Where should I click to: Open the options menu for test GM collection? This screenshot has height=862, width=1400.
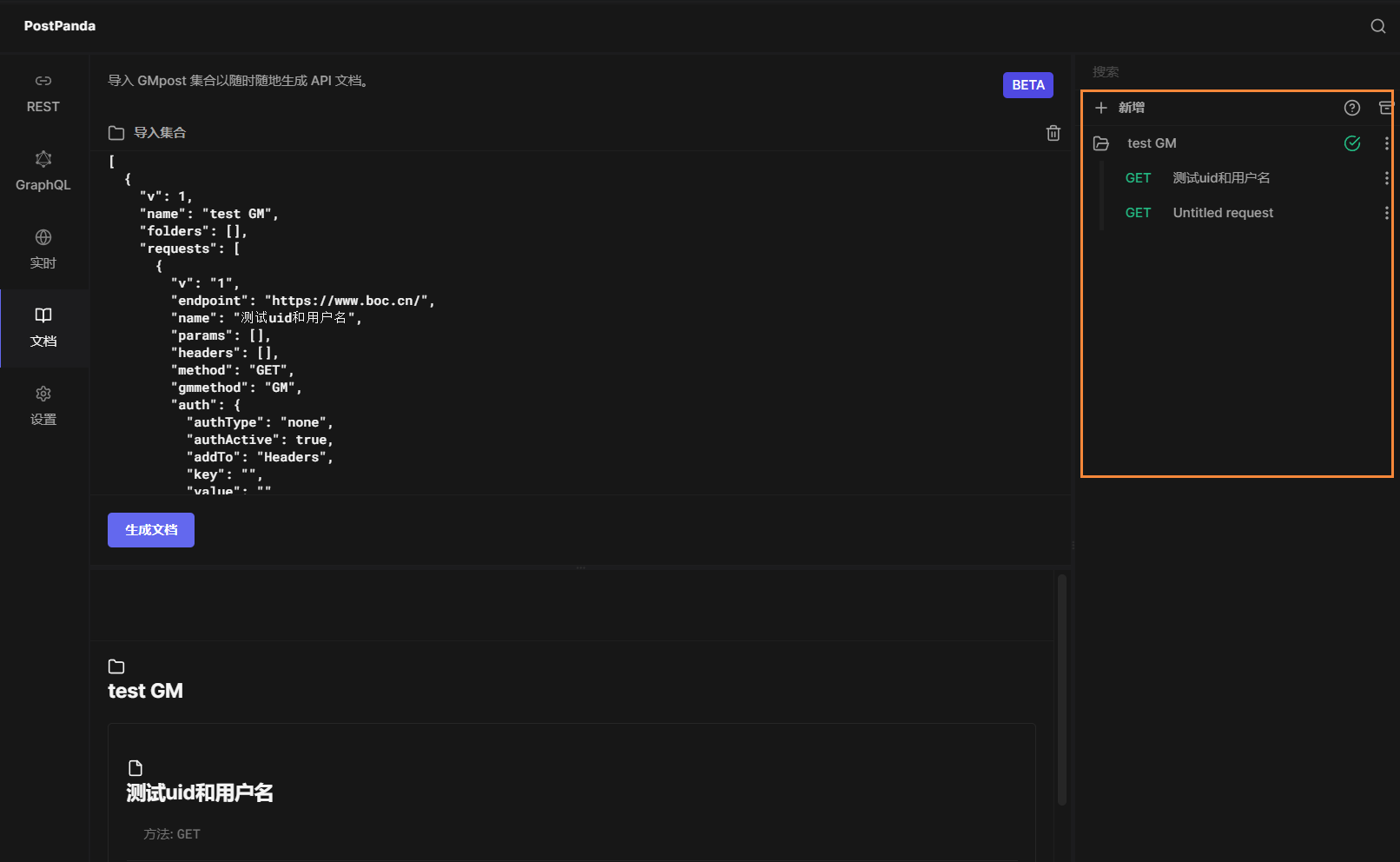tap(1386, 143)
